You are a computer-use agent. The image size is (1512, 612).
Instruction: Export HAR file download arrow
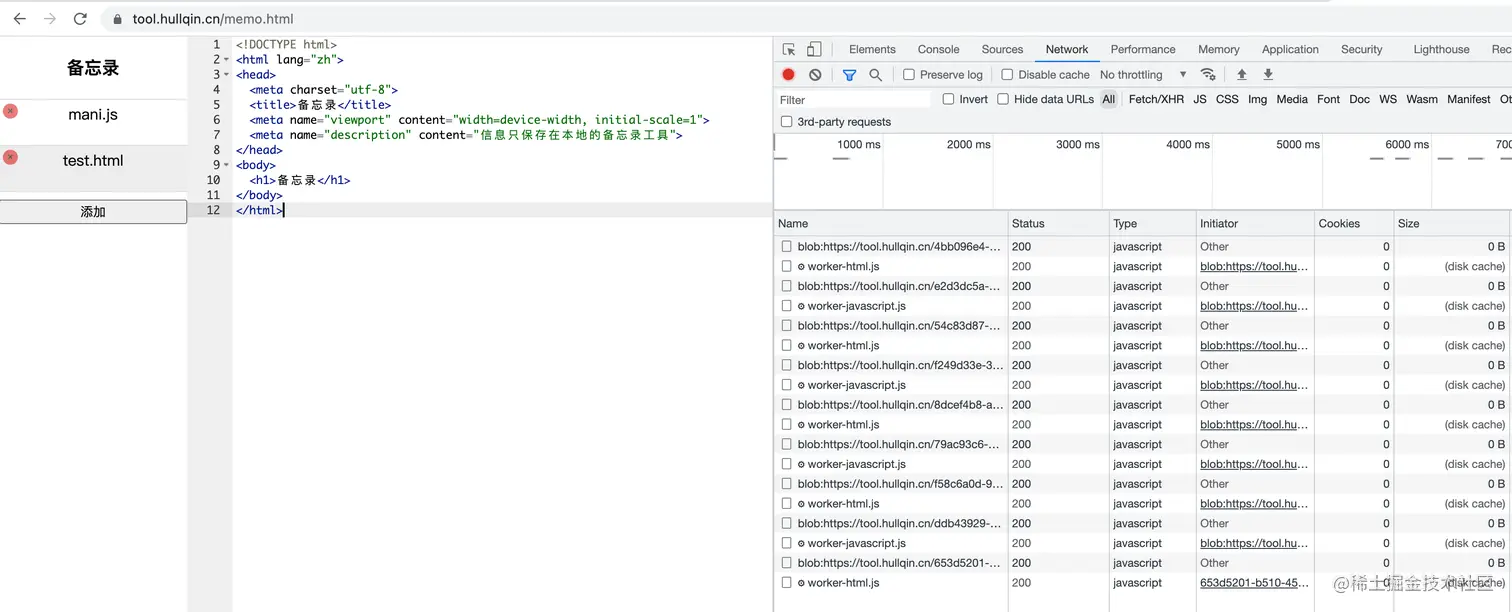1268,75
